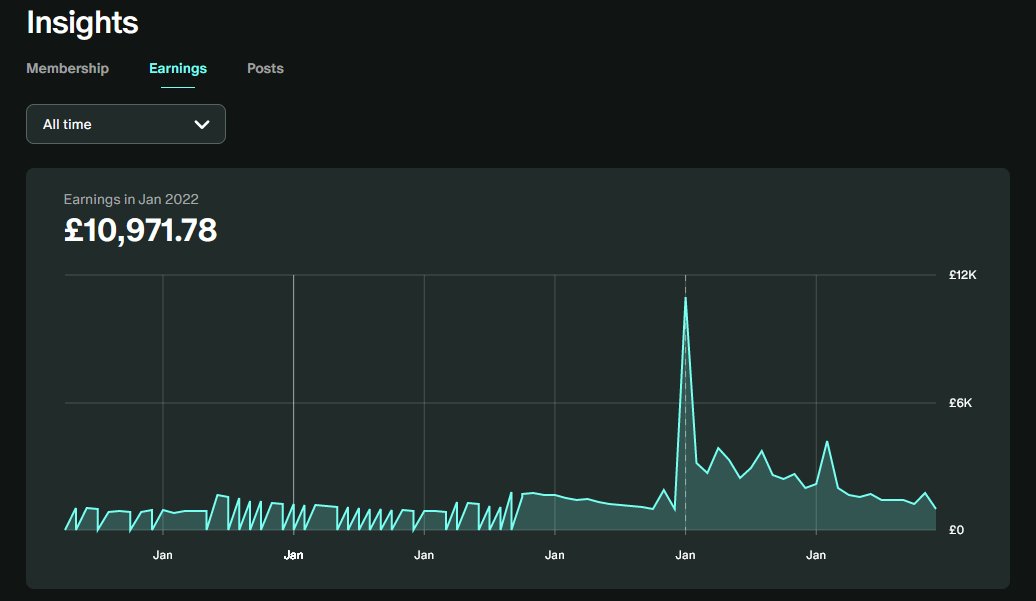Open the Posts tab

pyautogui.click(x=265, y=68)
